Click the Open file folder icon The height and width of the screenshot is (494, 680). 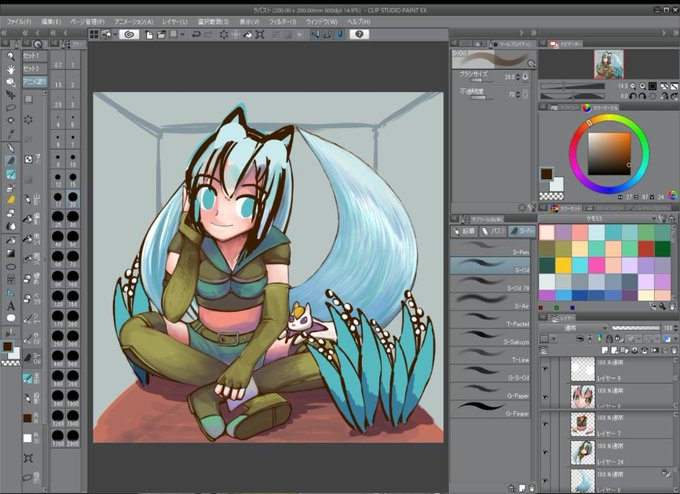tap(161, 35)
